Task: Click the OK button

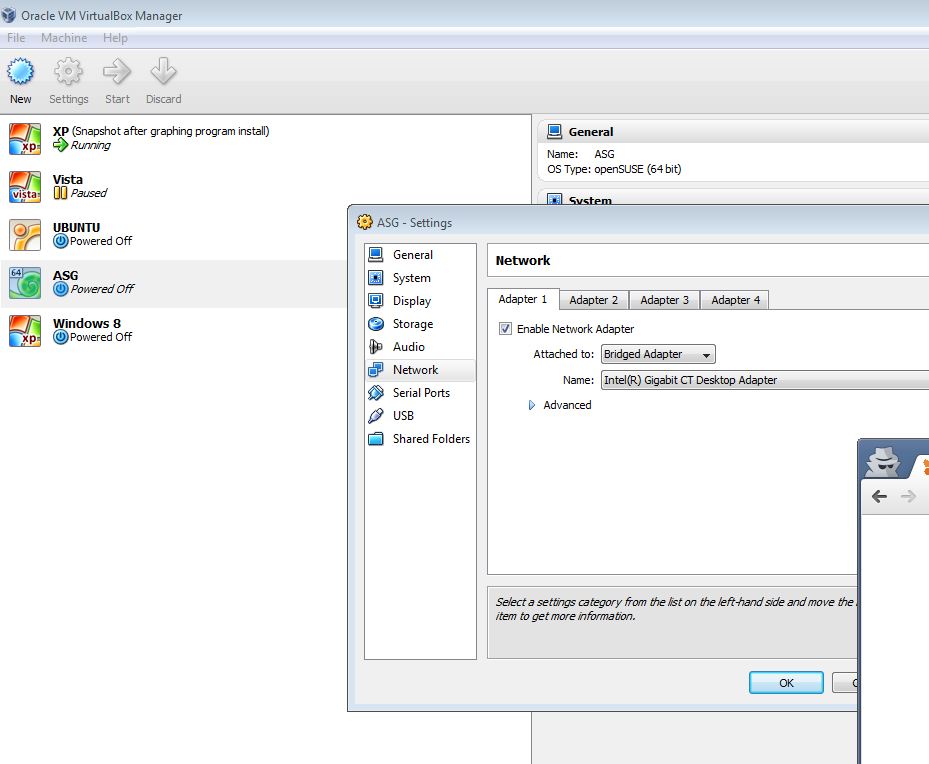Action: 786,682
